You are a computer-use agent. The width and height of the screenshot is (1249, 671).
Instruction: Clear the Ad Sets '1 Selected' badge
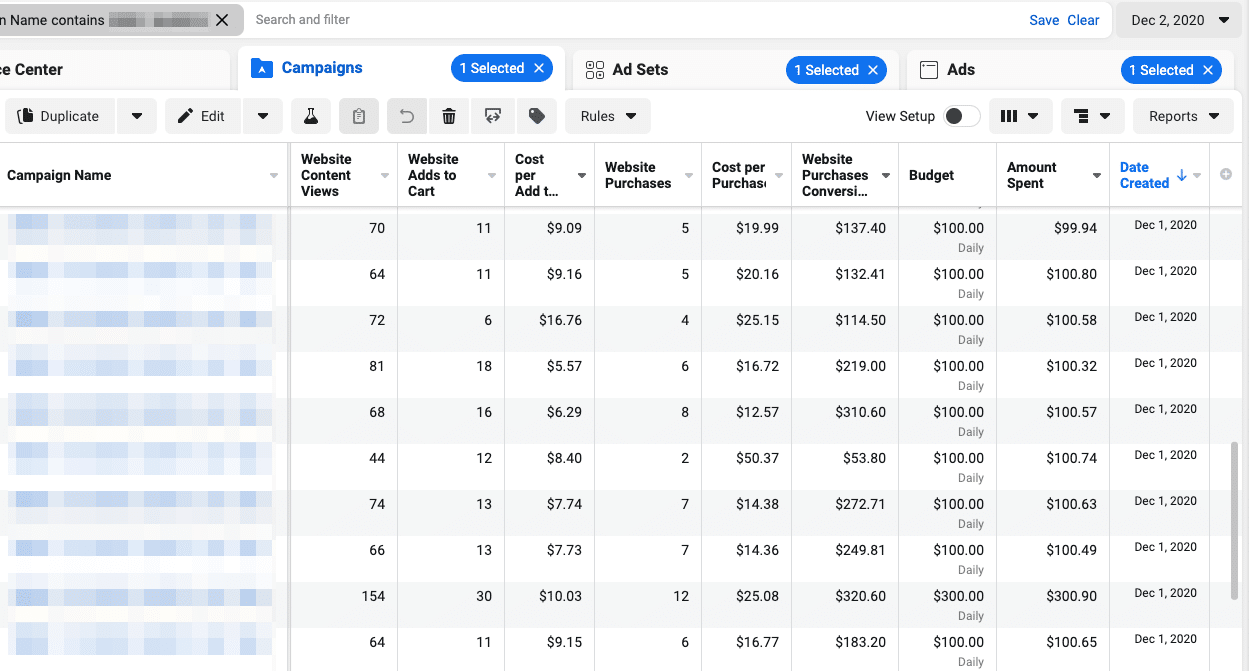tap(873, 70)
